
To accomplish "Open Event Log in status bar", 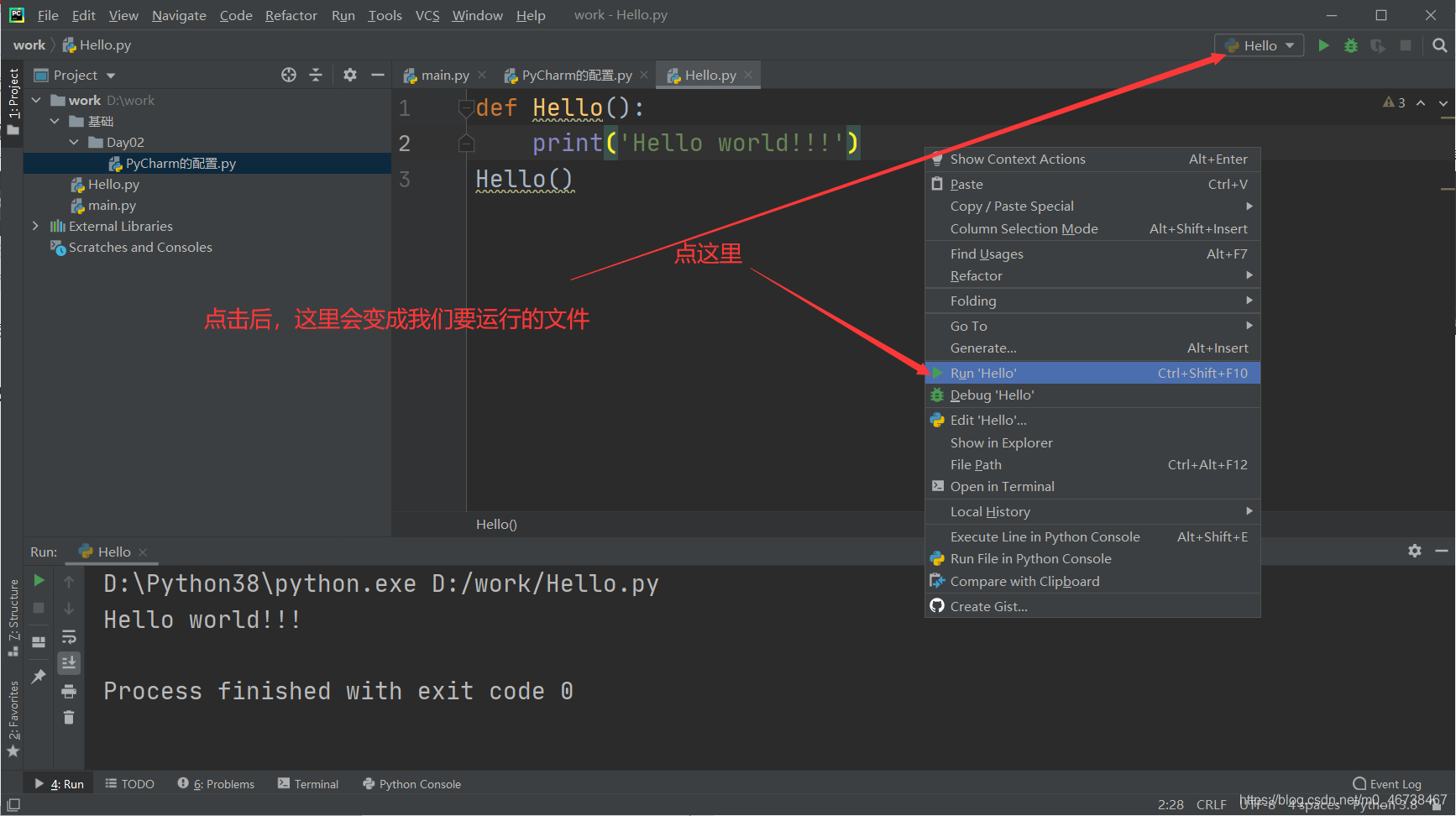I will (x=1387, y=784).
